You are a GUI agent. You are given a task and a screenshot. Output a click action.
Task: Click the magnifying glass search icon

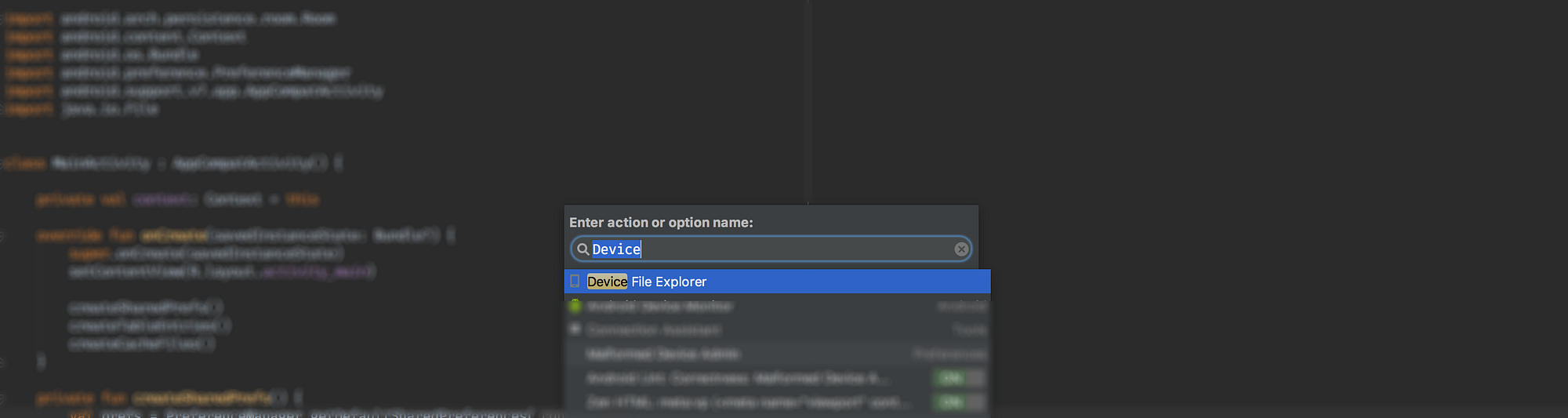[x=583, y=249]
